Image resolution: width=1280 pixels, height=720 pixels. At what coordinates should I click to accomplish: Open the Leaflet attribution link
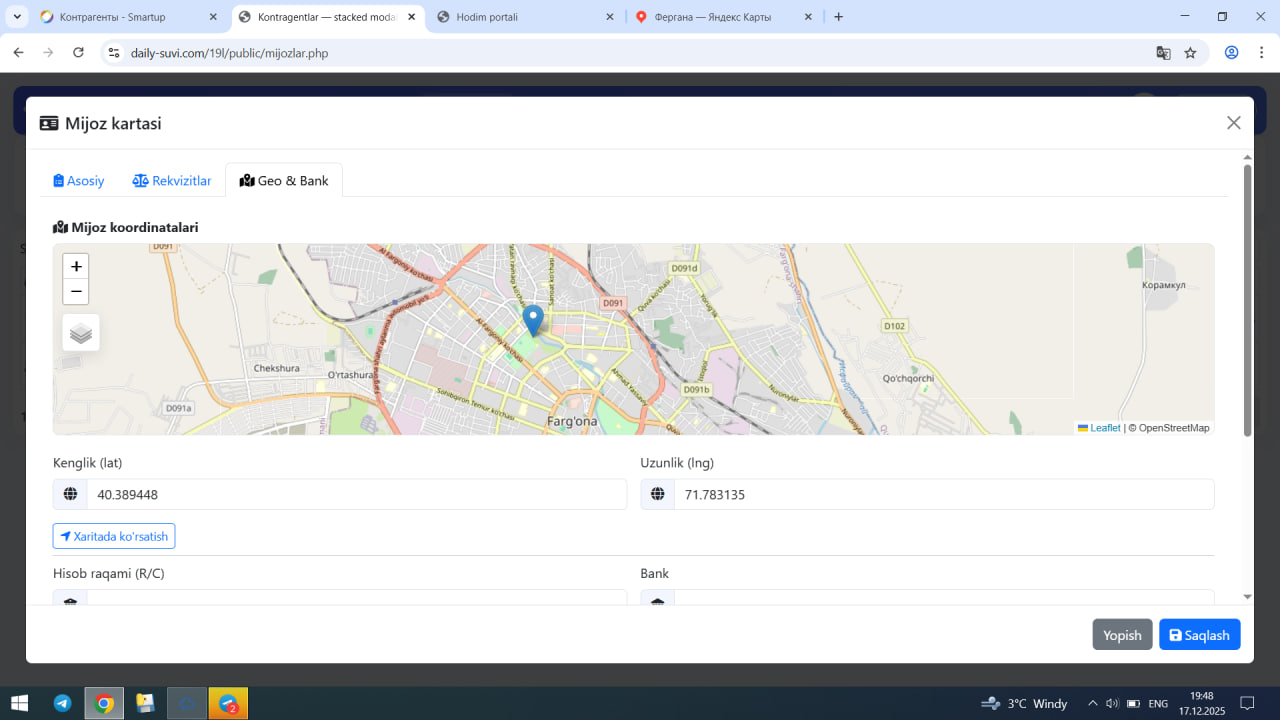(1104, 428)
